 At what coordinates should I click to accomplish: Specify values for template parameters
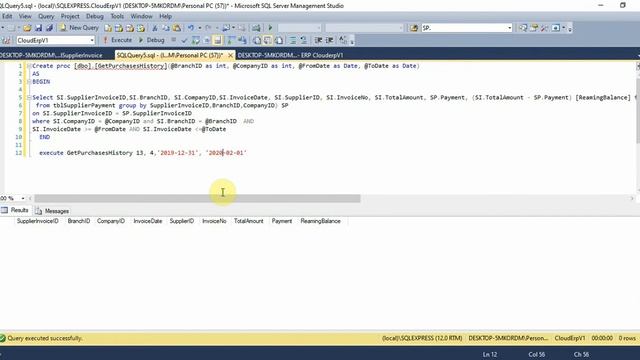(x=343, y=40)
